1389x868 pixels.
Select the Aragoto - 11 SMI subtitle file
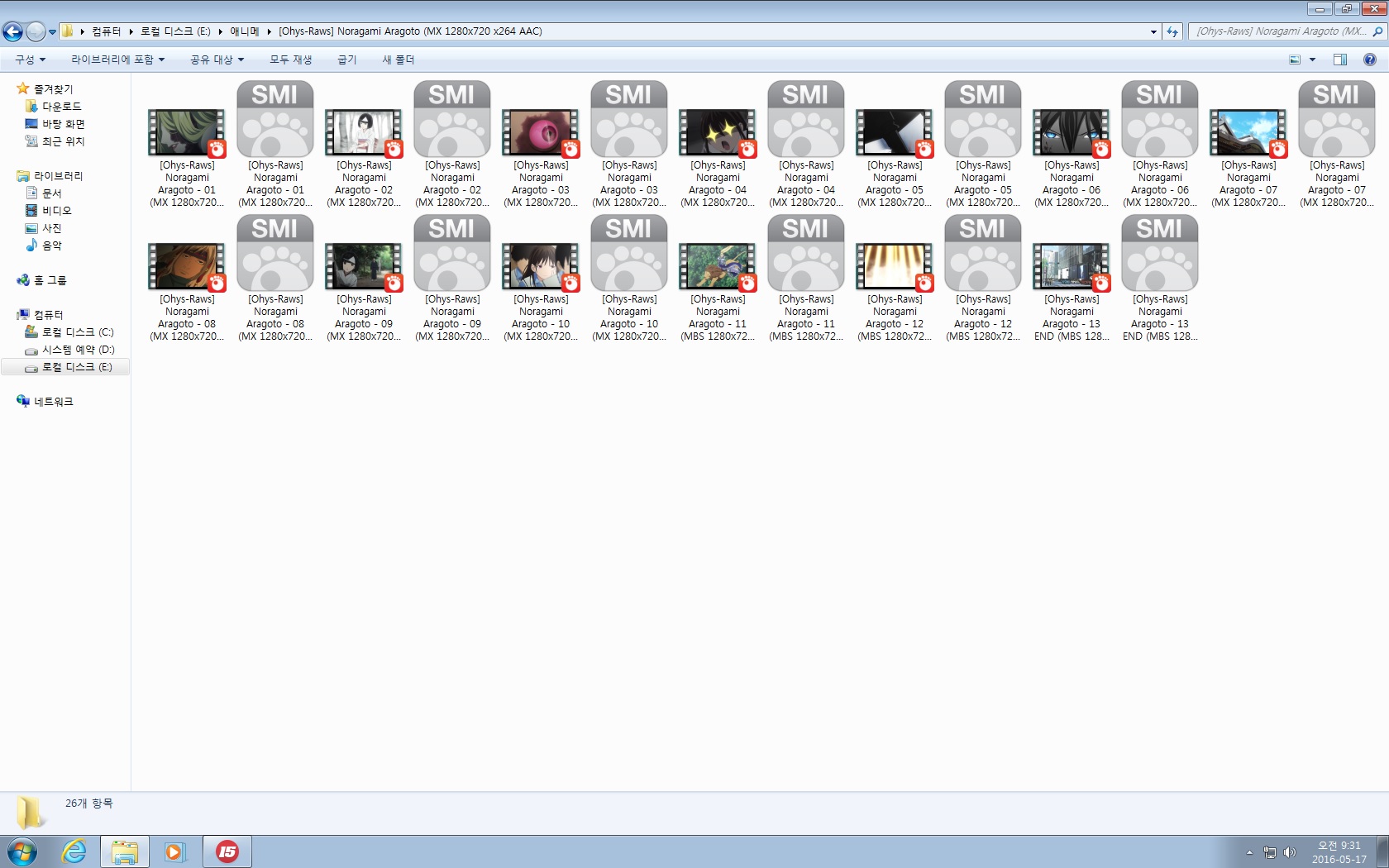click(806, 253)
